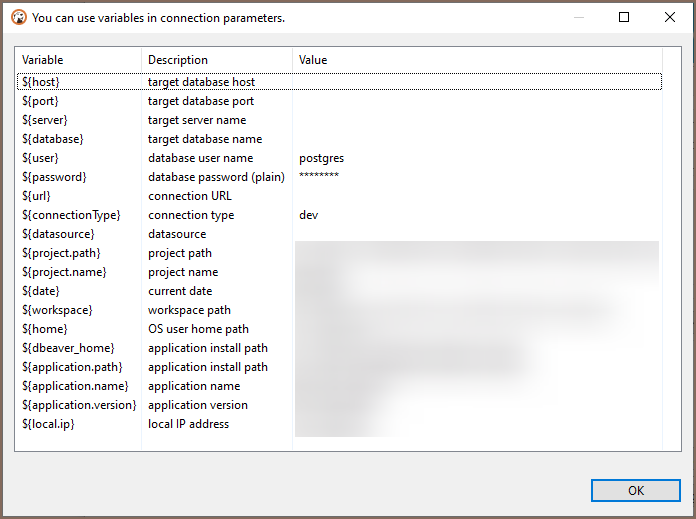Click the Value column header
This screenshot has width=696, height=519.
pyautogui.click(x=313, y=60)
